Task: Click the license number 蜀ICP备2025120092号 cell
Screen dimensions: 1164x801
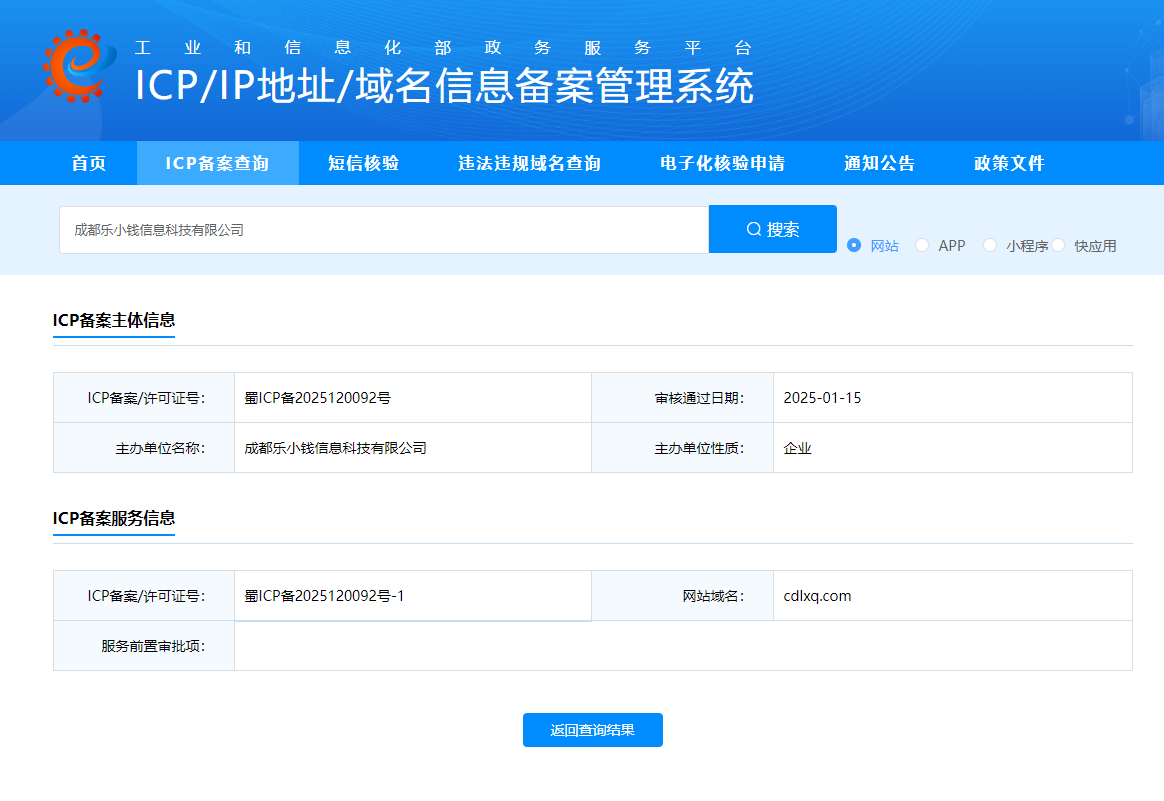Action: [413, 398]
